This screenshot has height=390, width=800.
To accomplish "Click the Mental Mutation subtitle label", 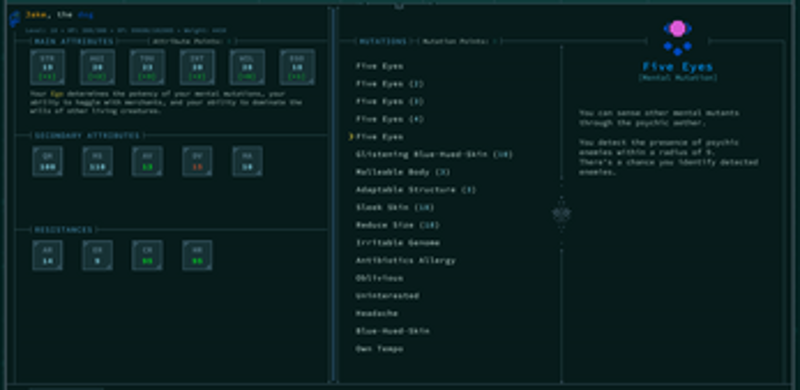I will coord(678,78).
